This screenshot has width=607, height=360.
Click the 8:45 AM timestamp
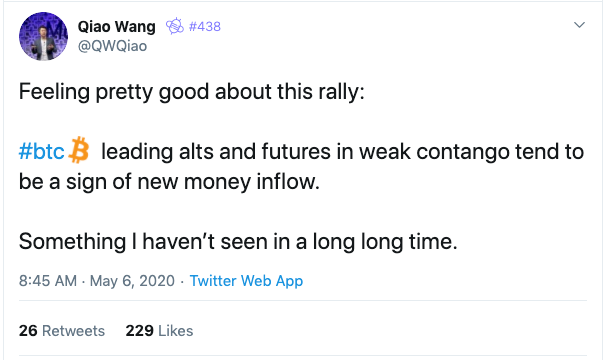coord(48,281)
